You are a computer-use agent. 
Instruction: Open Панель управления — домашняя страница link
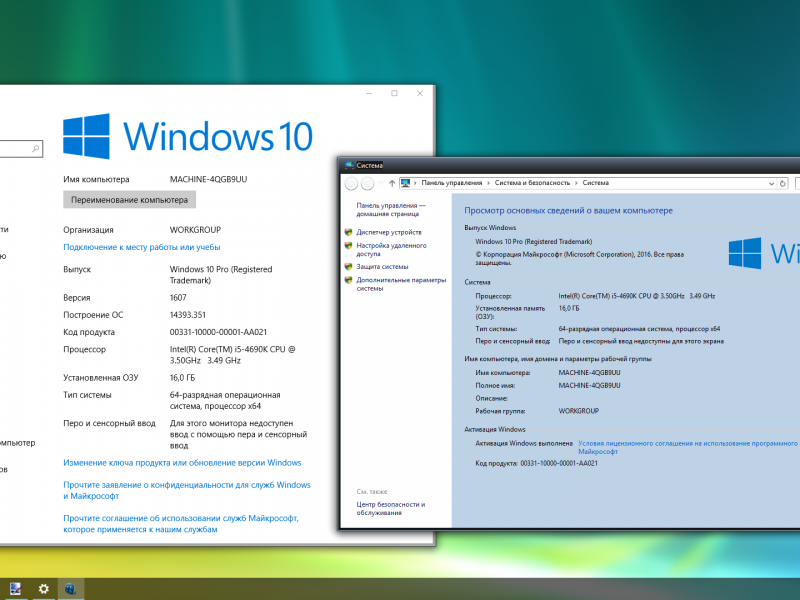391,210
